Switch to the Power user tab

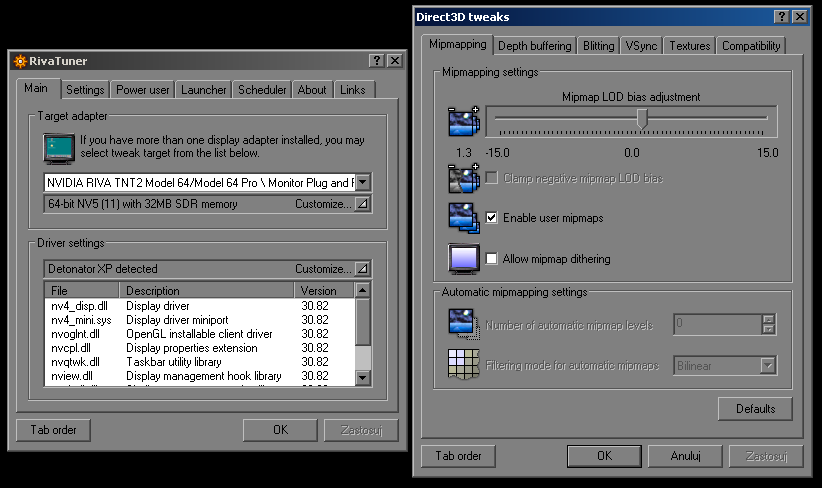point(143,90)
